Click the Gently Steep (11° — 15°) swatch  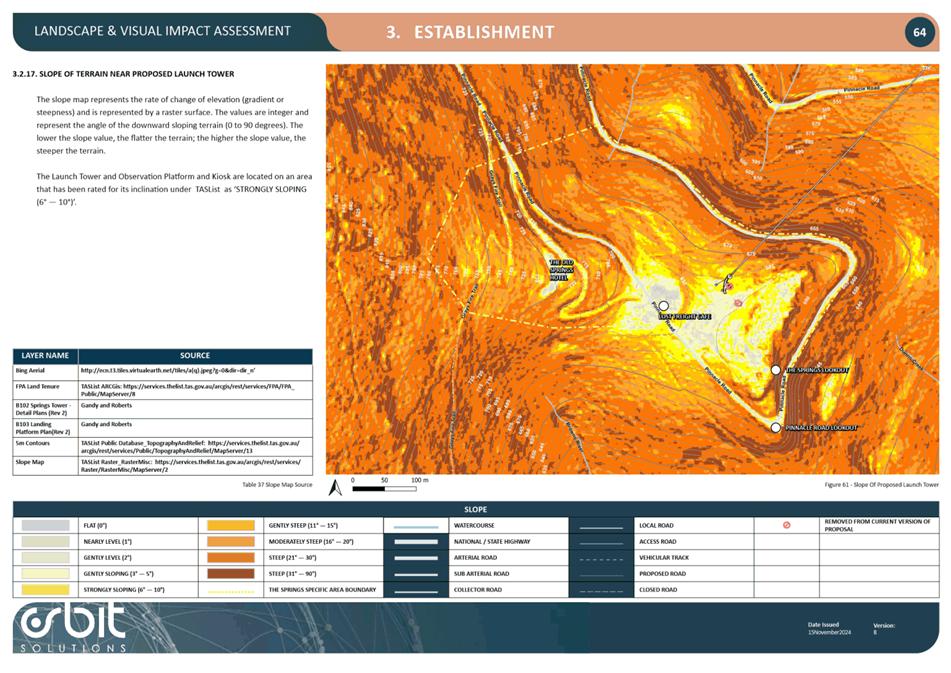click(x=230, y=525)
